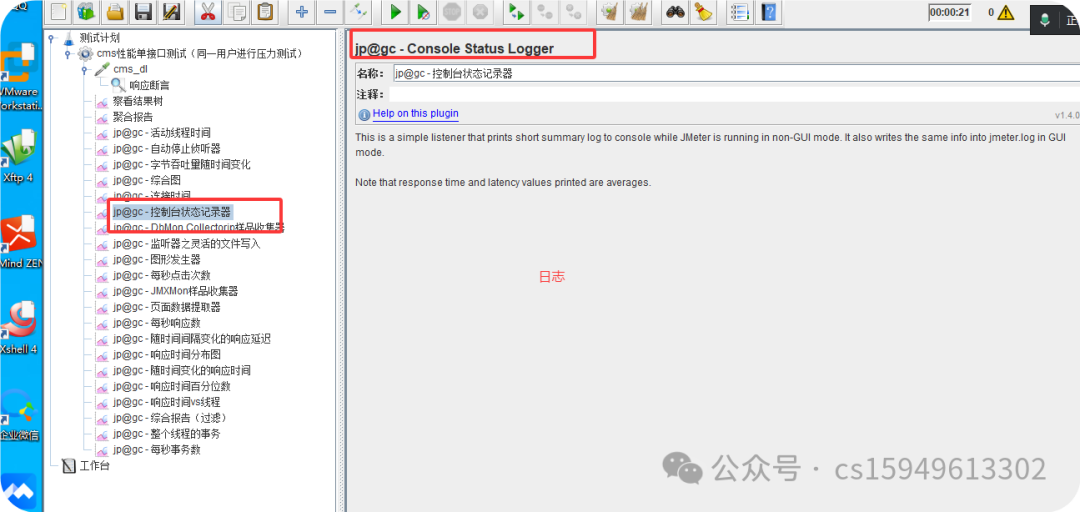Expand all tree nodes with plus icon
The width and height of the screenshot is (1080, 512).
pos(301,11)
